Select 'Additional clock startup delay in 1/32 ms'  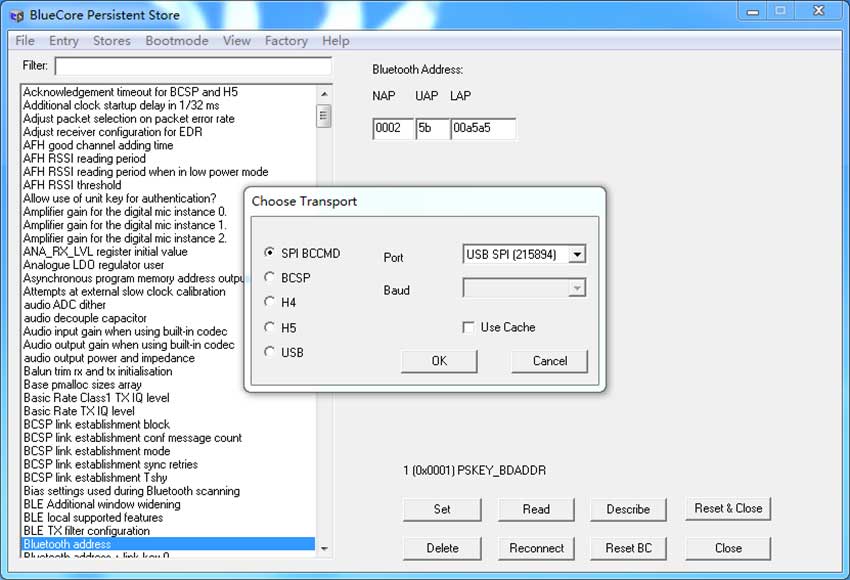(121, 105)
